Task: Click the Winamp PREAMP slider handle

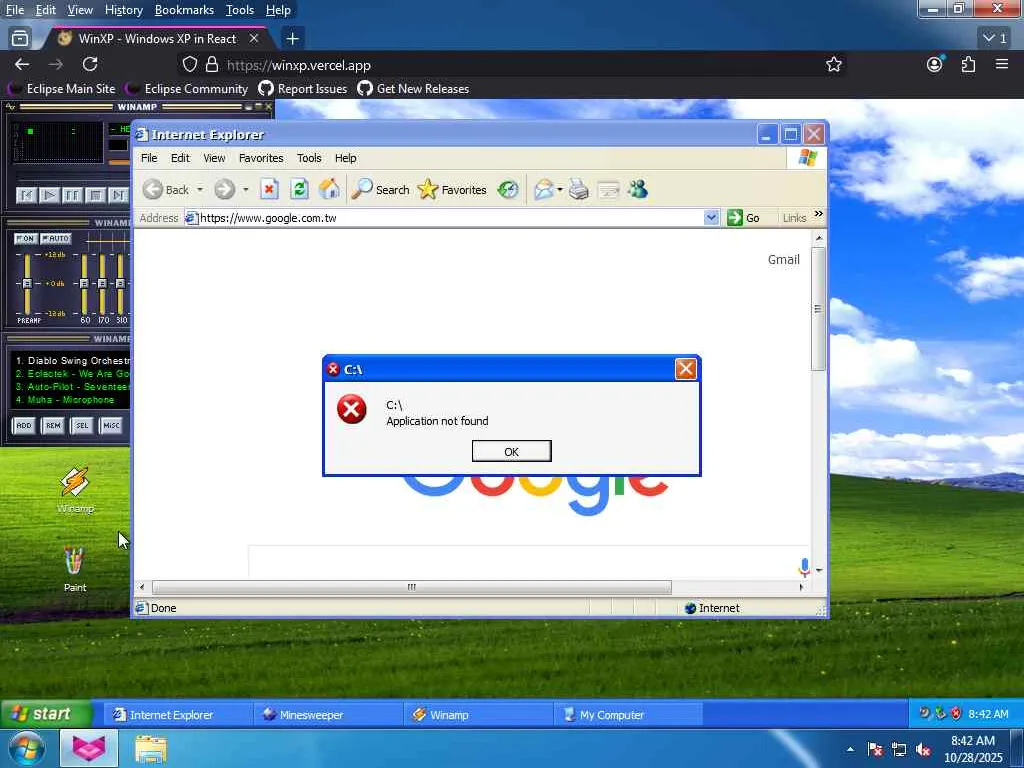Action: coord(27,283)
